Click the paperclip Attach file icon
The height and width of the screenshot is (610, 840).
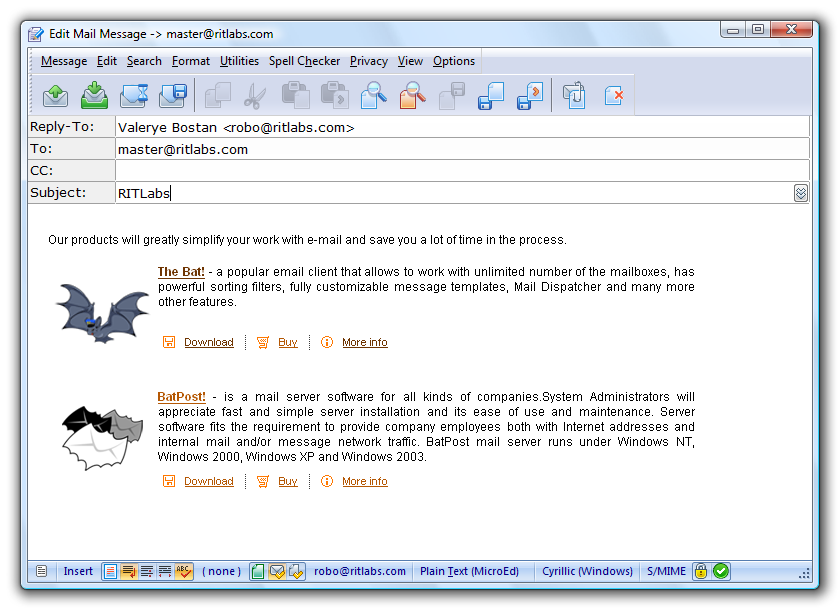(x=574, y=95)
